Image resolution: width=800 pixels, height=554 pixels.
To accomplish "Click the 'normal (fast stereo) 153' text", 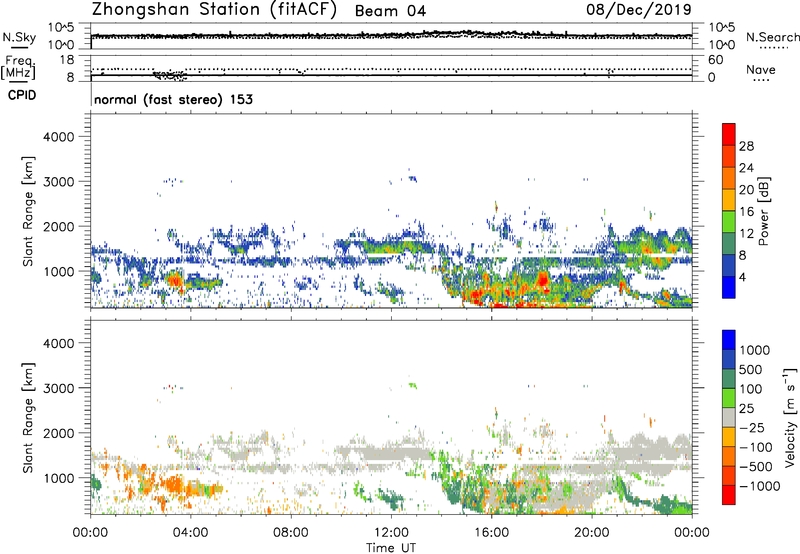I will click(173, 99).
